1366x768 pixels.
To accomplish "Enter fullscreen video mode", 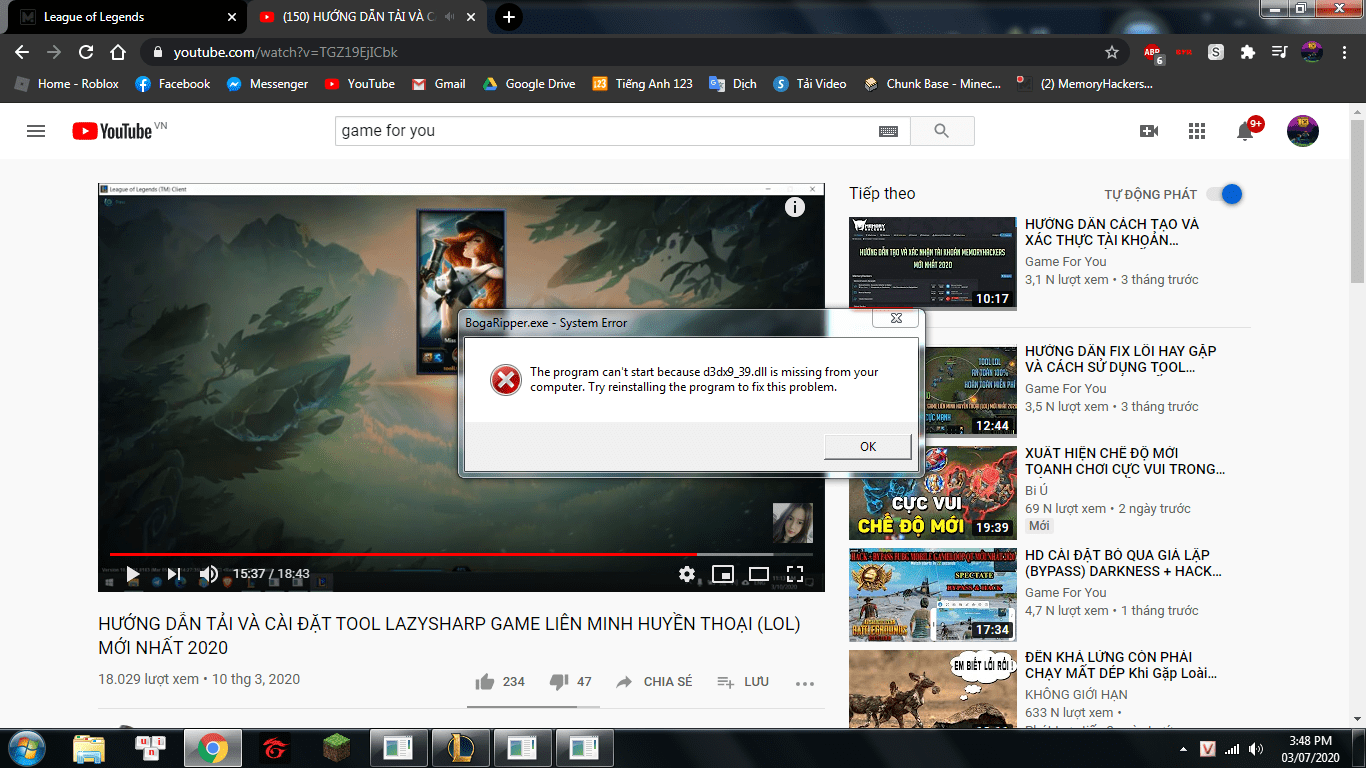I will [795, 574].
